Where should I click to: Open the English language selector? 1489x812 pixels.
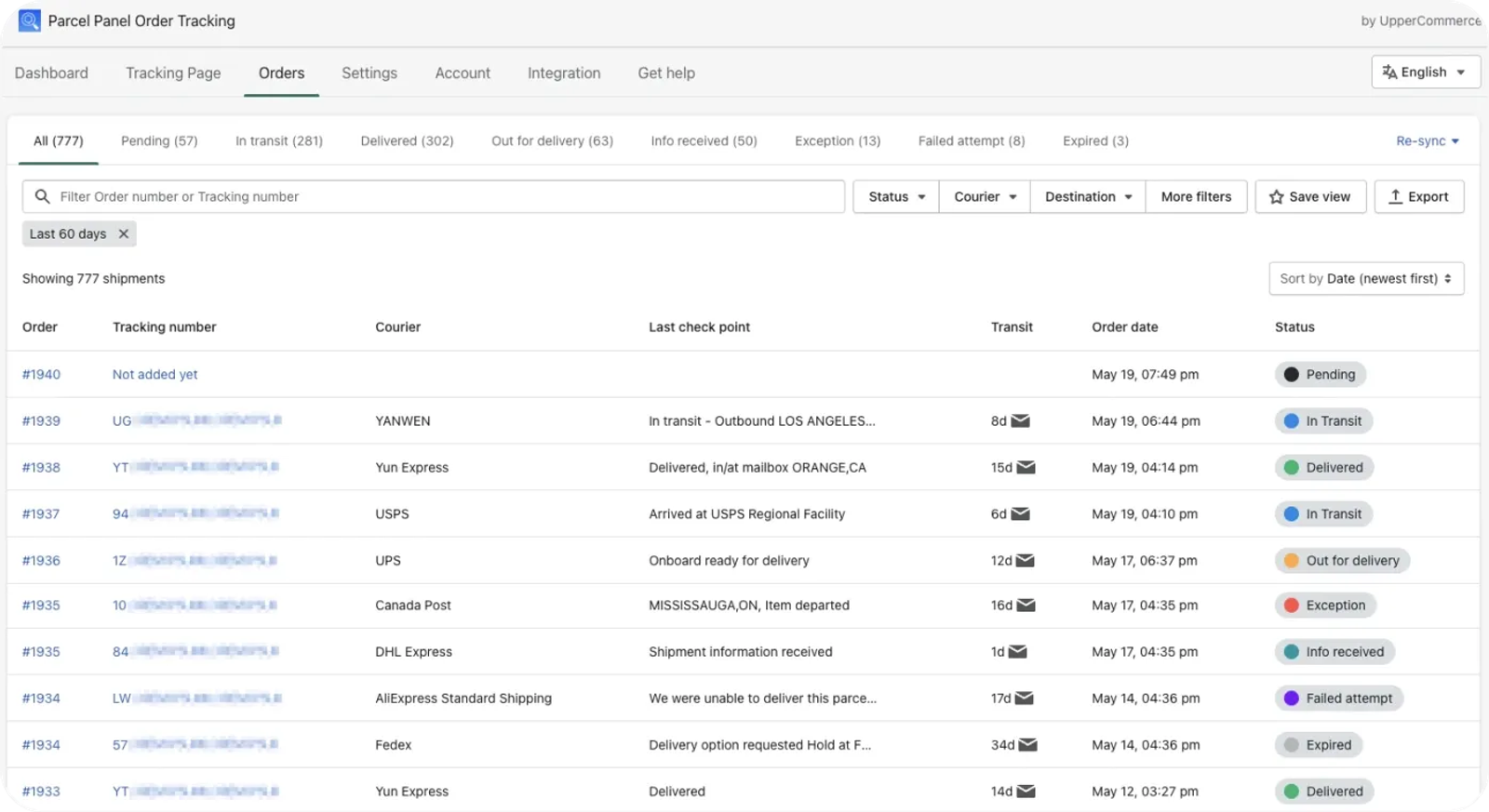point(1426,72)
